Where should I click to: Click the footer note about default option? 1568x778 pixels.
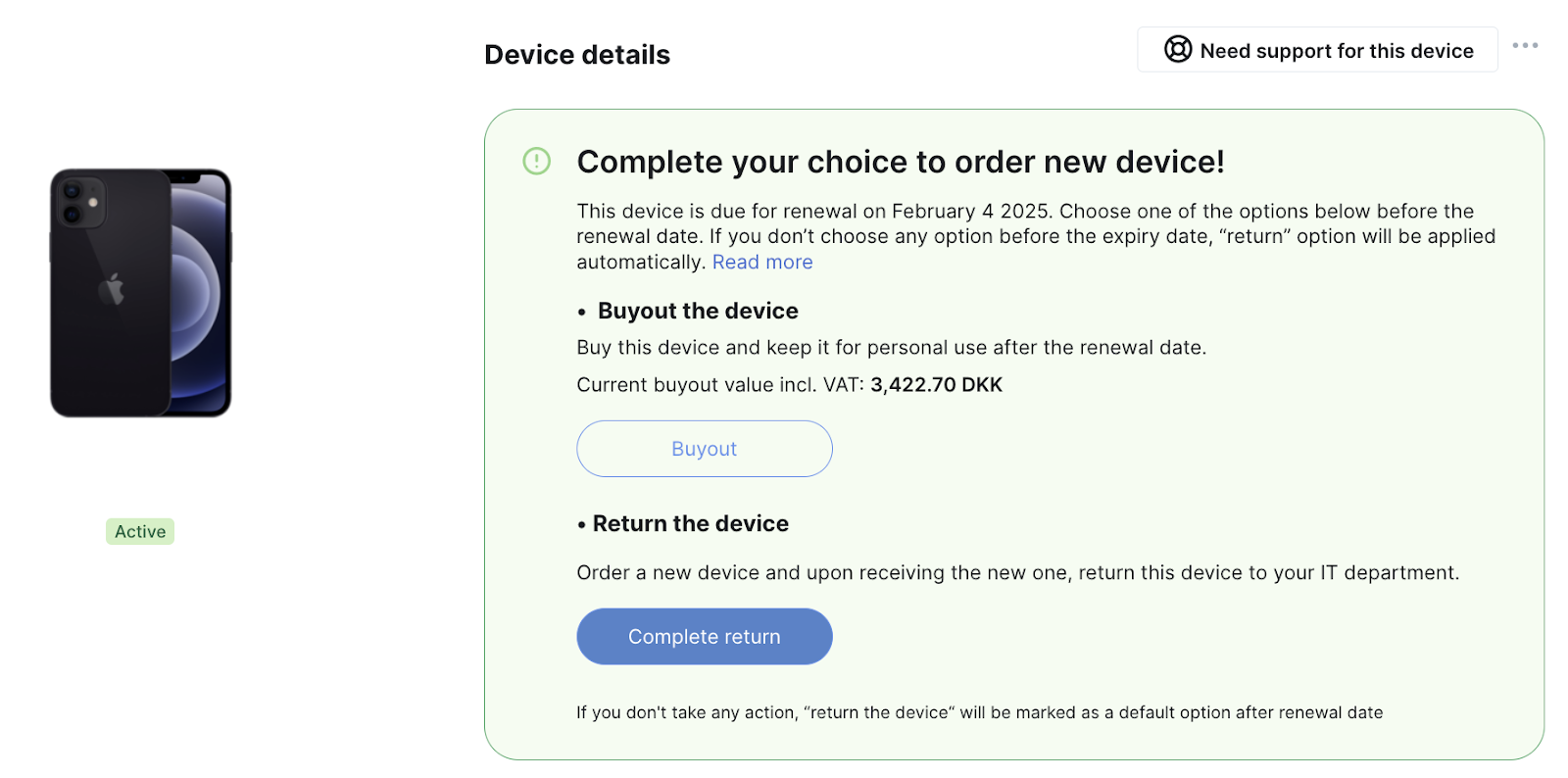pyautogui.click(x=980, y=712)
